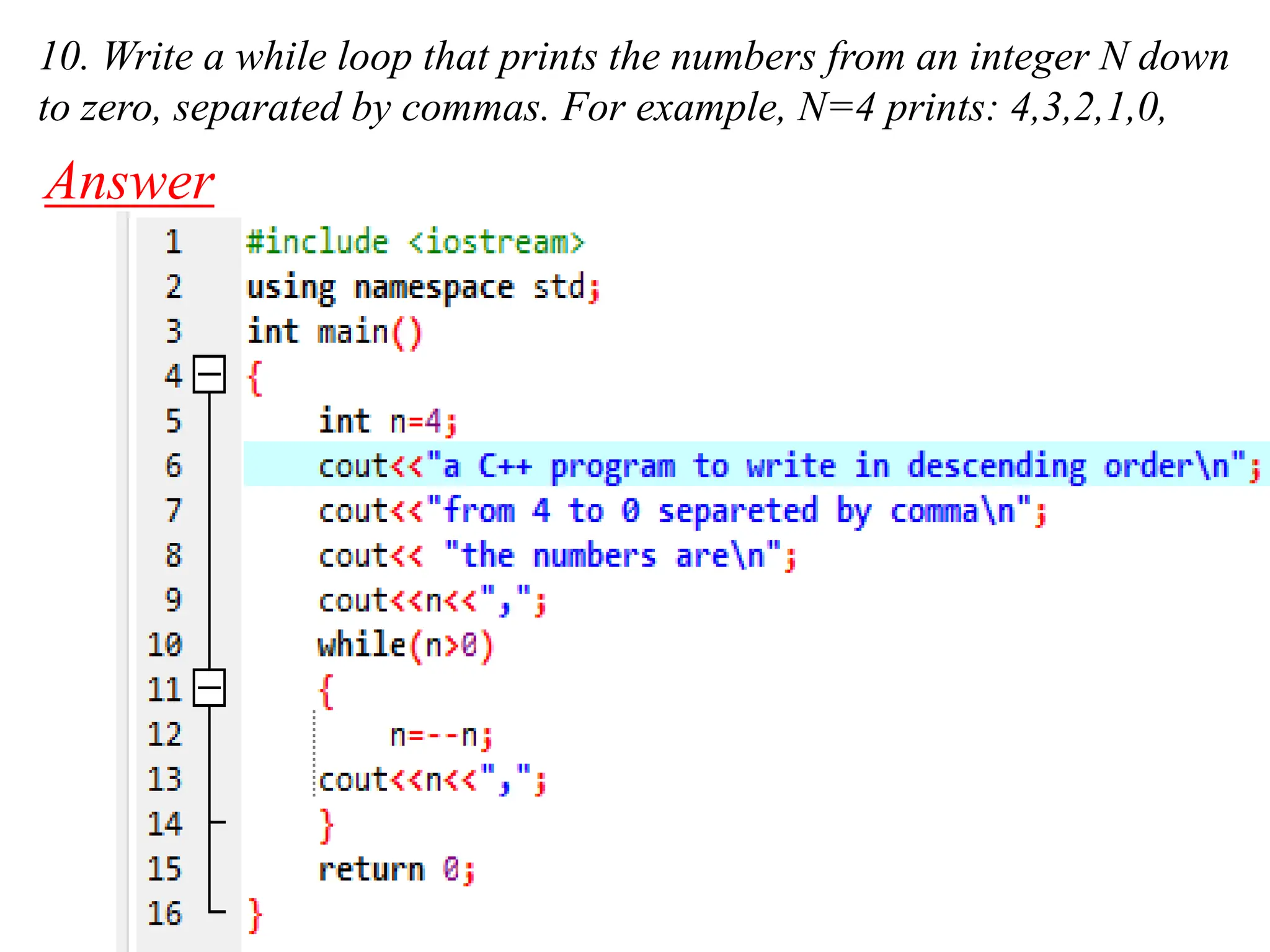This screenshot has width=1270, height=952.
Task: Click the 'n=--n;' statement
Action: point(442,736)
